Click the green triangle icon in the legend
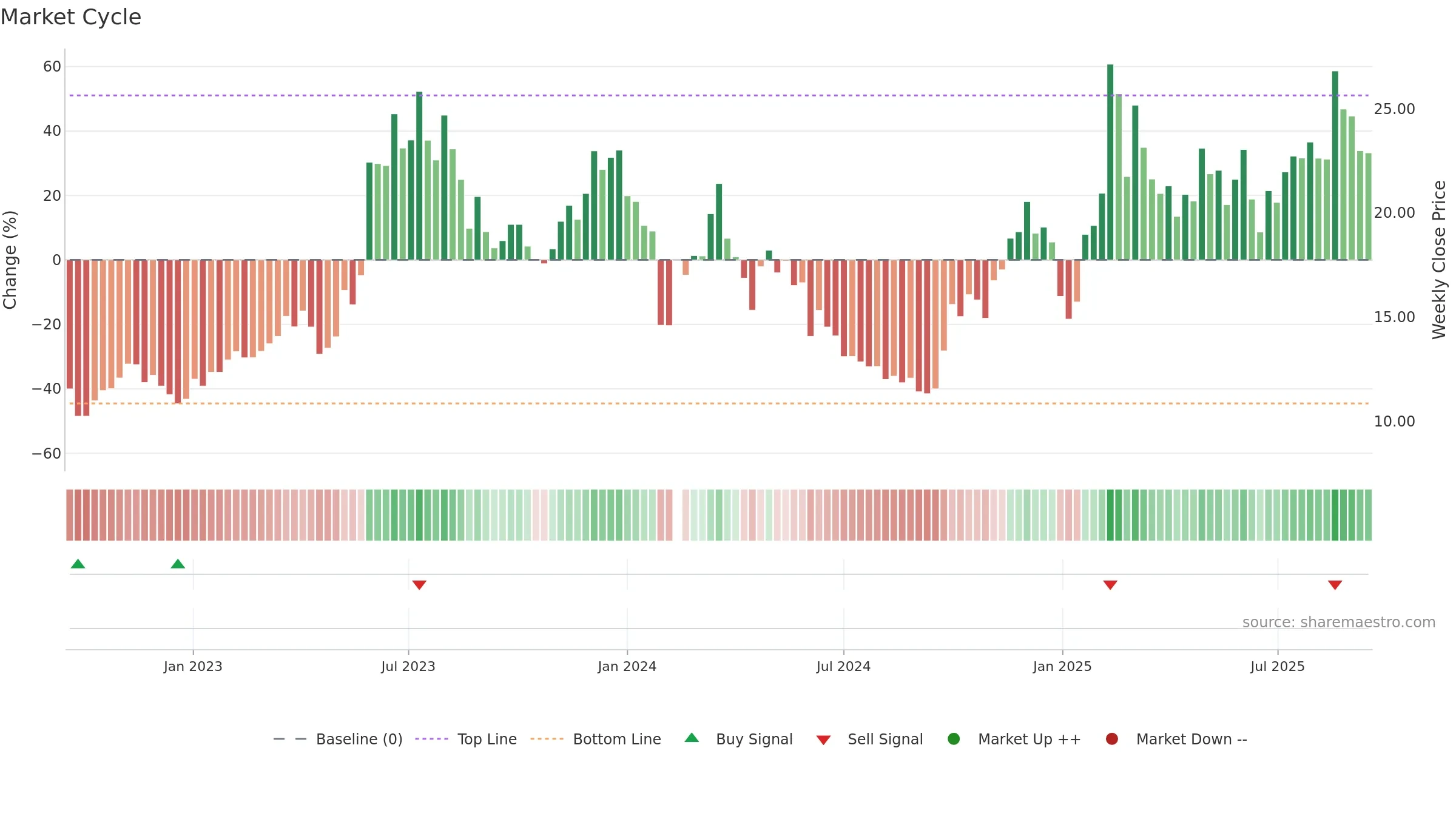The width and height of the screenshot is (1456, 819). 692,738
